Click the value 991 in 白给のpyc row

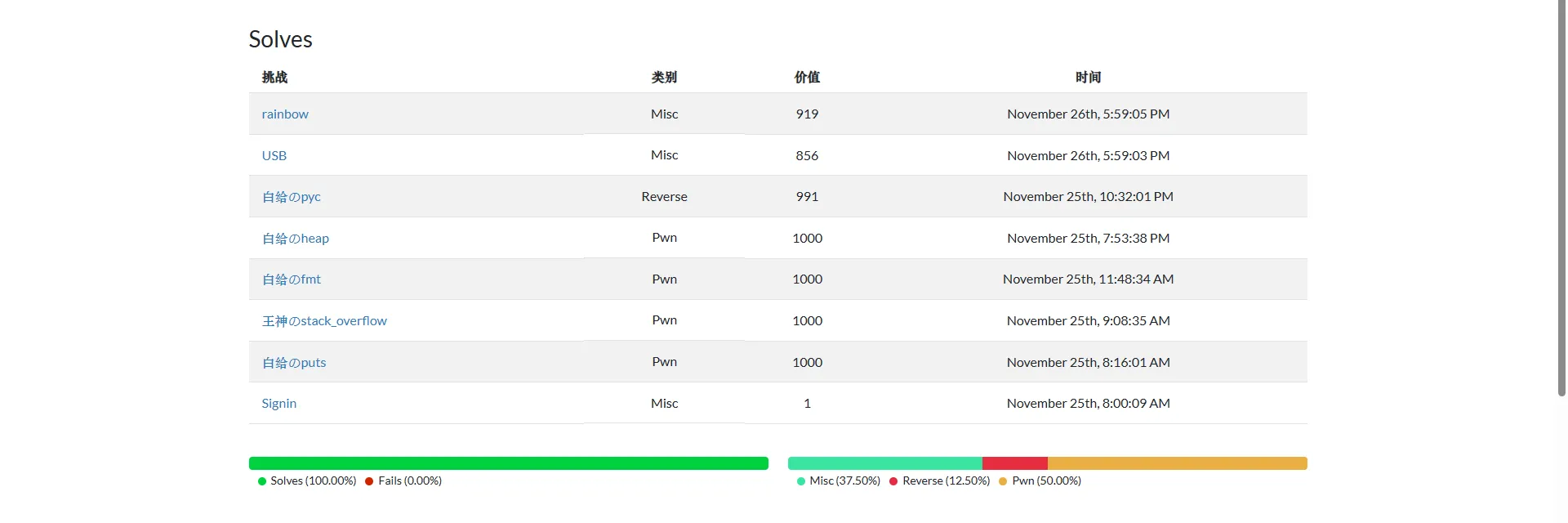click(x=808, y=197)
